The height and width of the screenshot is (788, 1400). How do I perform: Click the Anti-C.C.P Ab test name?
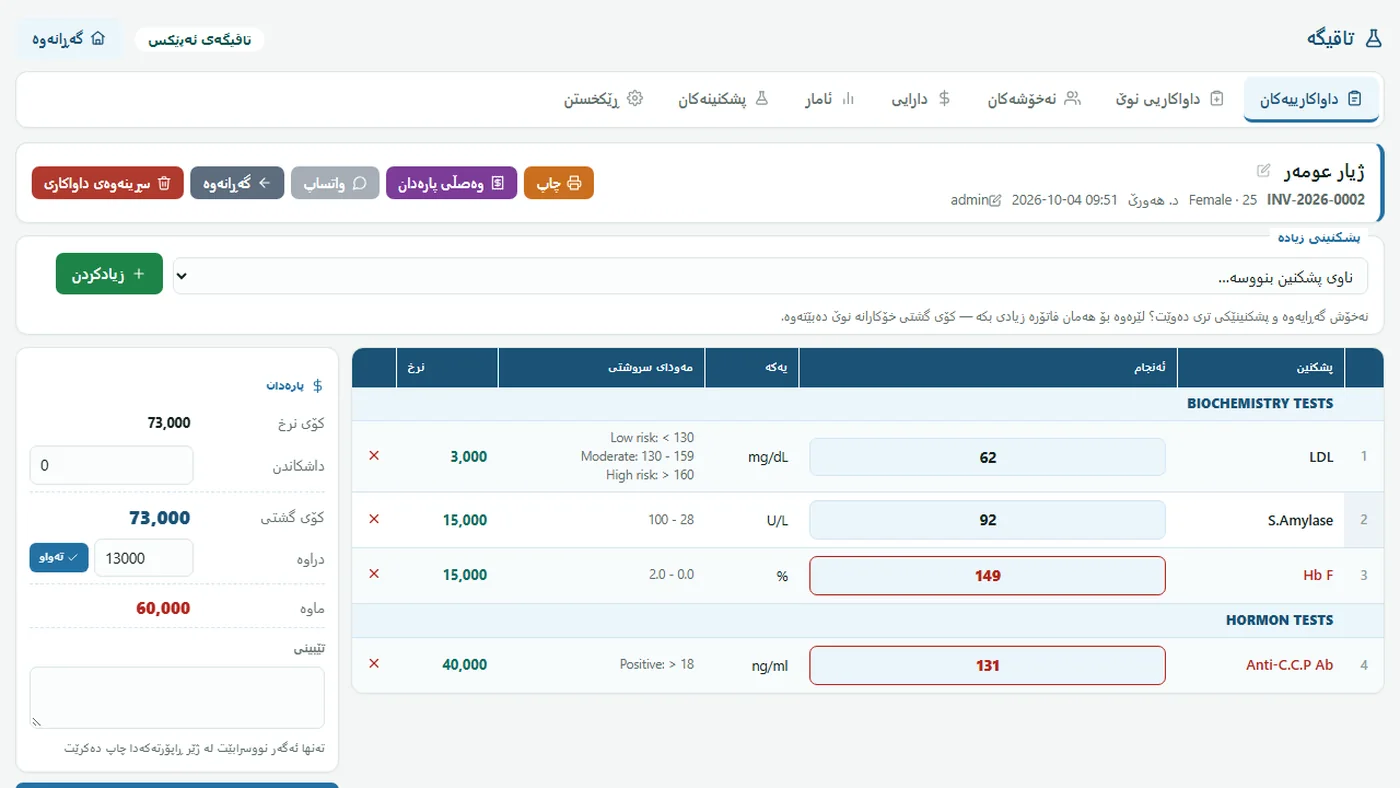pyautogui.click(x=1290, y=665)
